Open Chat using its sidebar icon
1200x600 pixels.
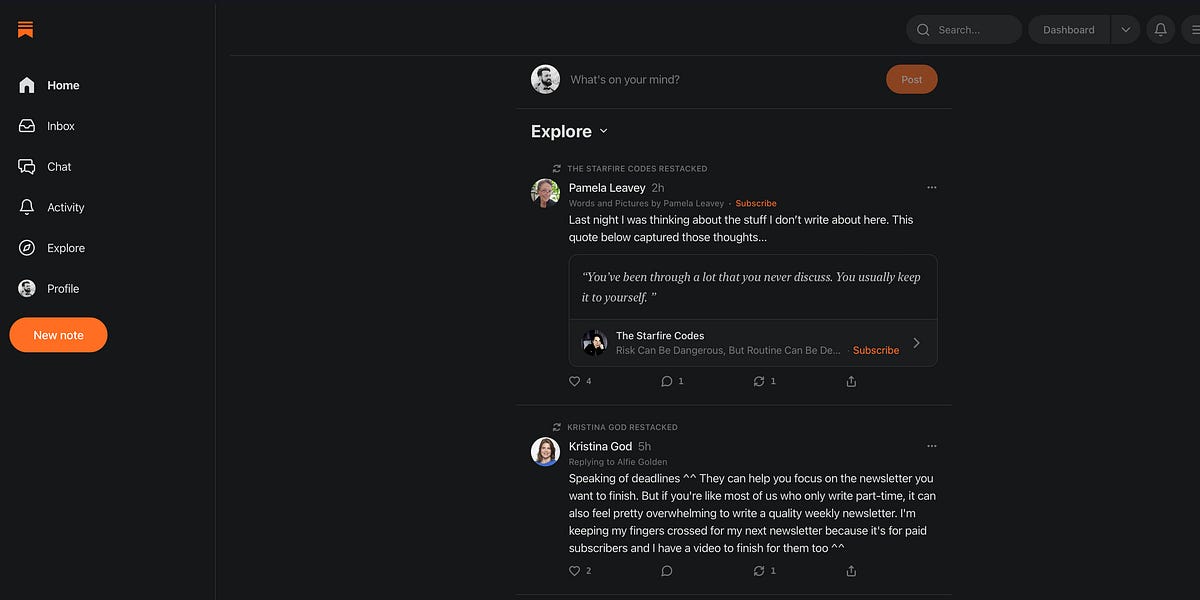point(27,166)
